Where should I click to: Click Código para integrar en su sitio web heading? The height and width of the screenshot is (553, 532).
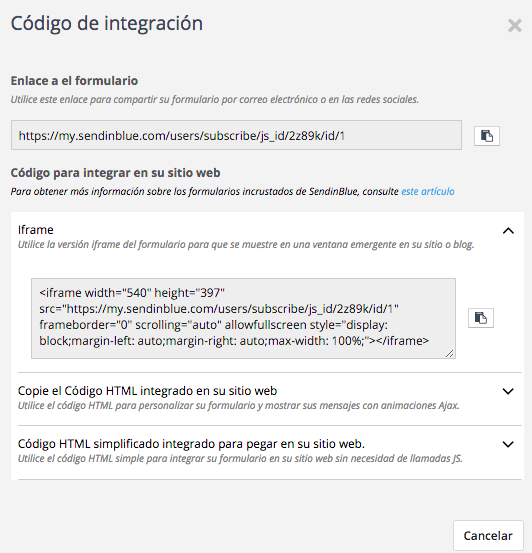click(115, 173)
